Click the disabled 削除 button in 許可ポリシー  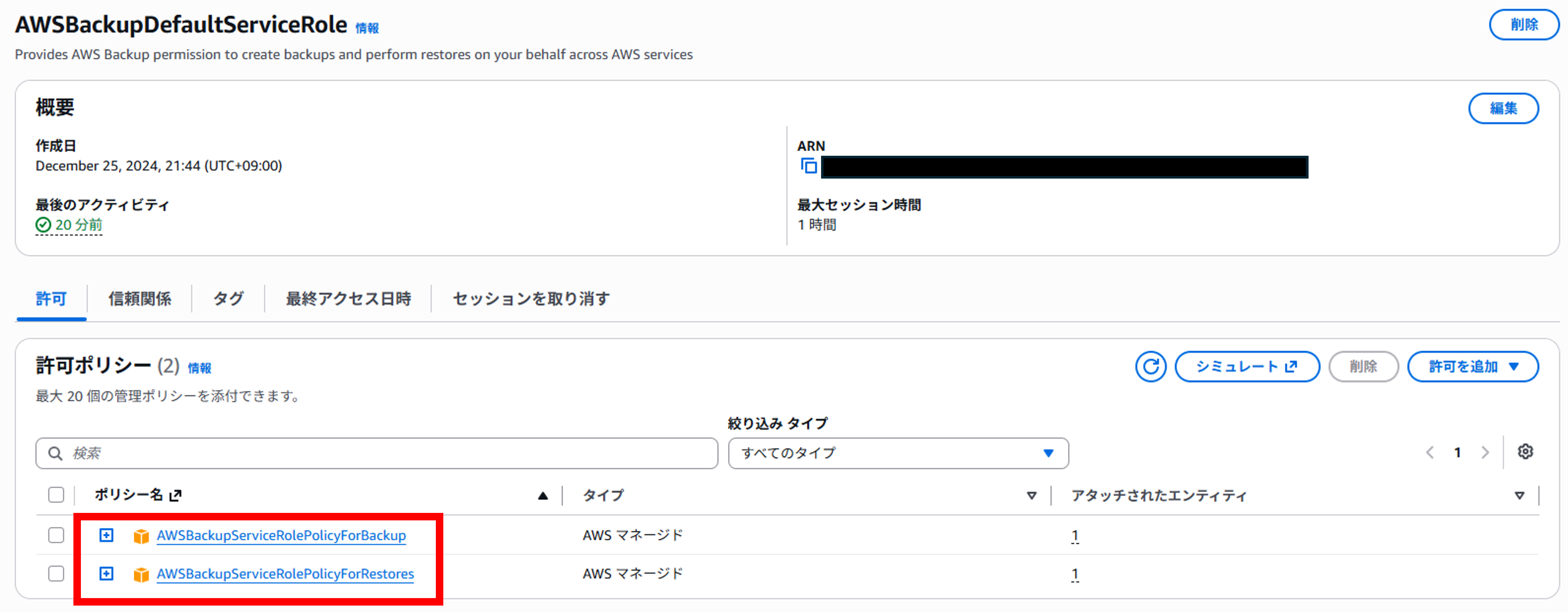coord(1363,366)
